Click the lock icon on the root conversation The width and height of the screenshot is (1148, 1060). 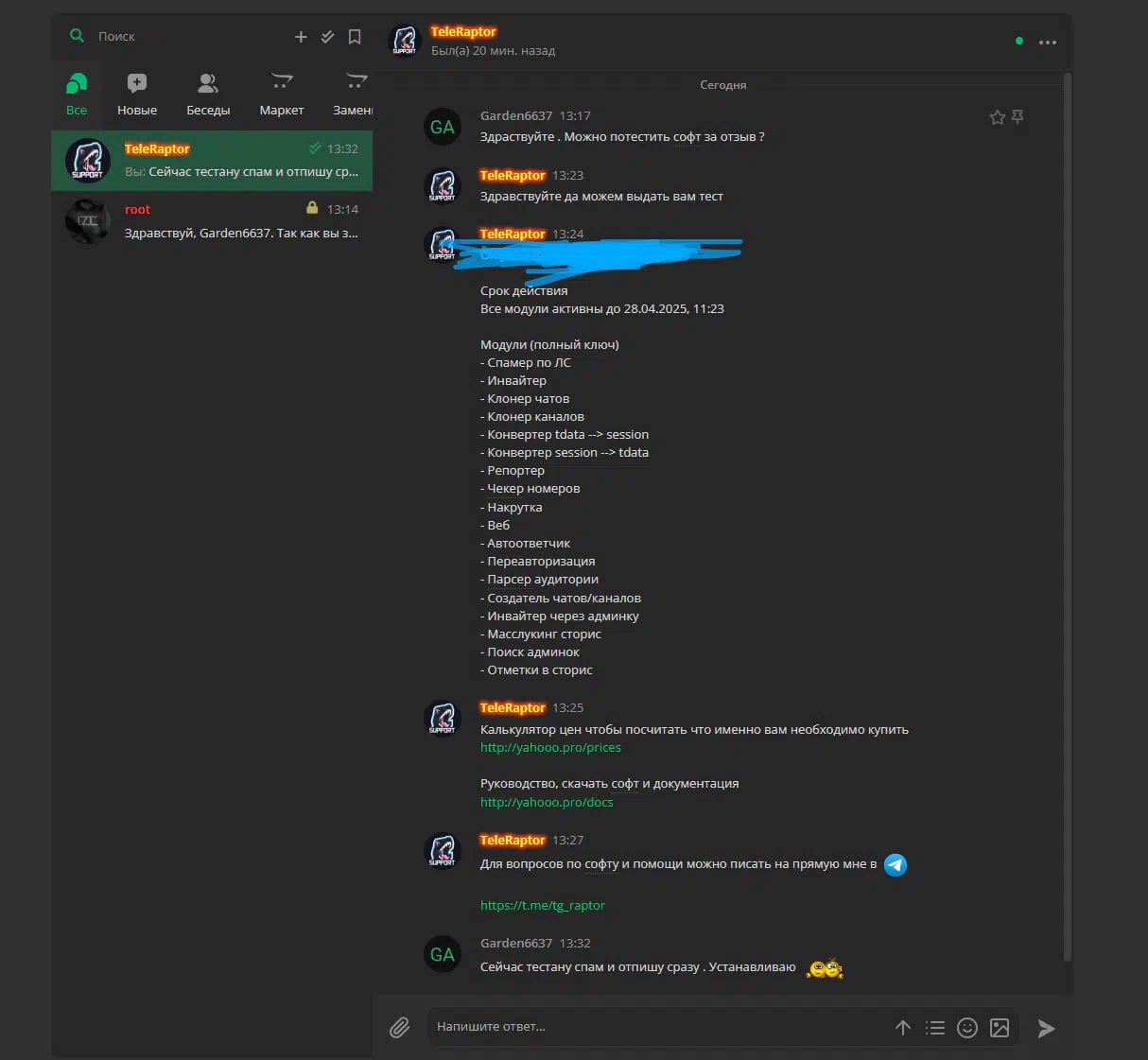pyautogui.click(x=312, y=208)
